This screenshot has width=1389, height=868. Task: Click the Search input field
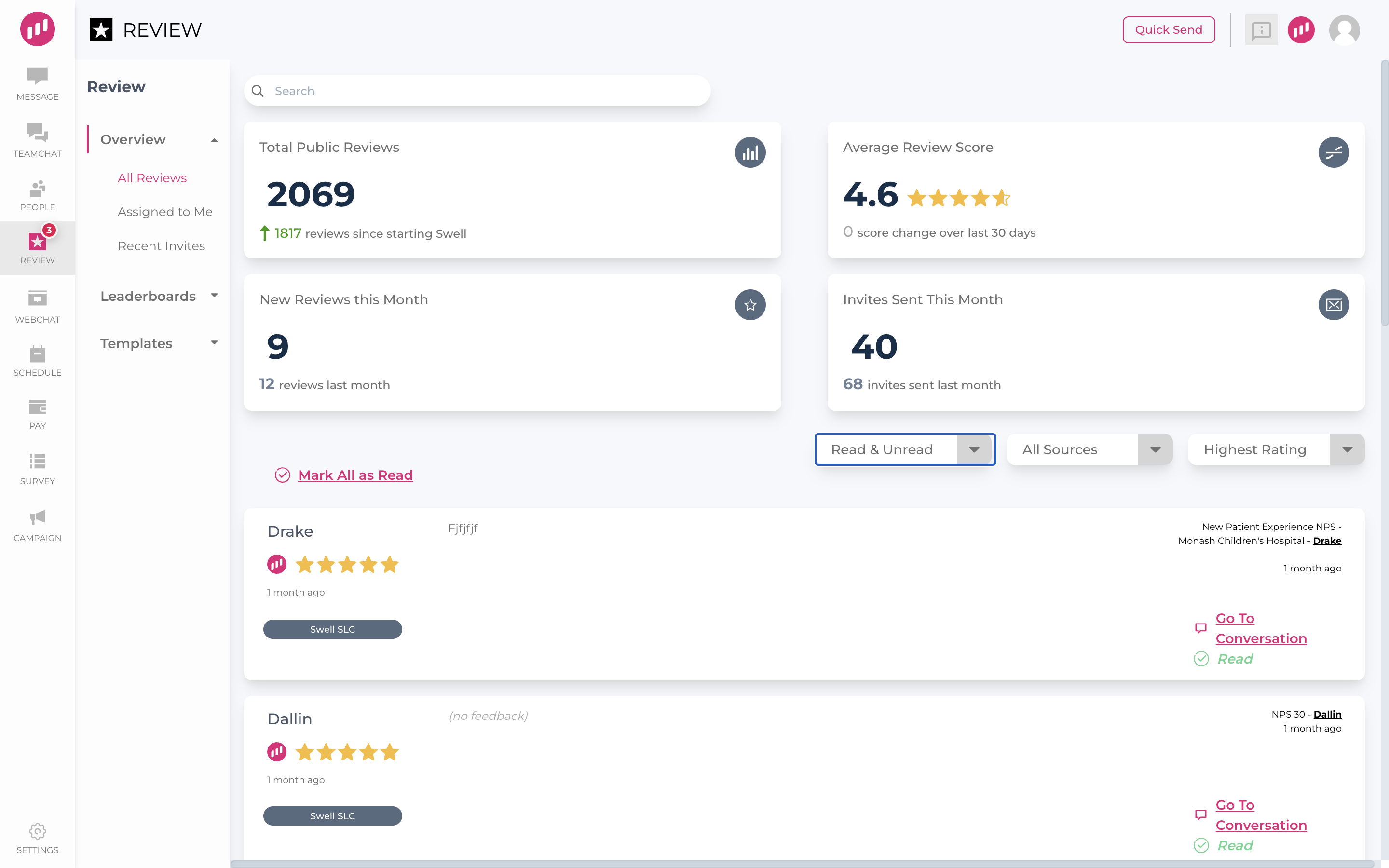(477, 90)
